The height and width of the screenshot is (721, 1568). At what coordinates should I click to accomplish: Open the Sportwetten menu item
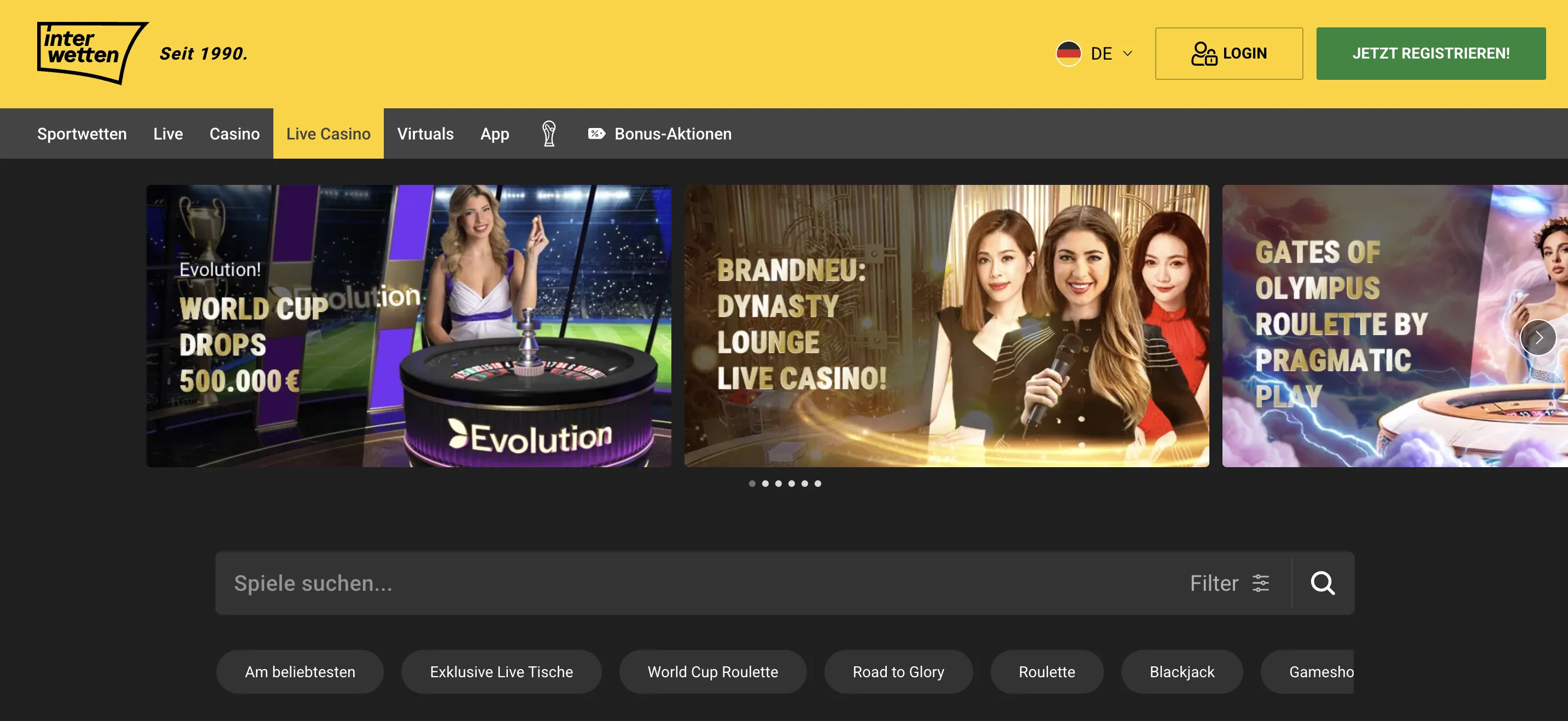click(x=82, y=134)
